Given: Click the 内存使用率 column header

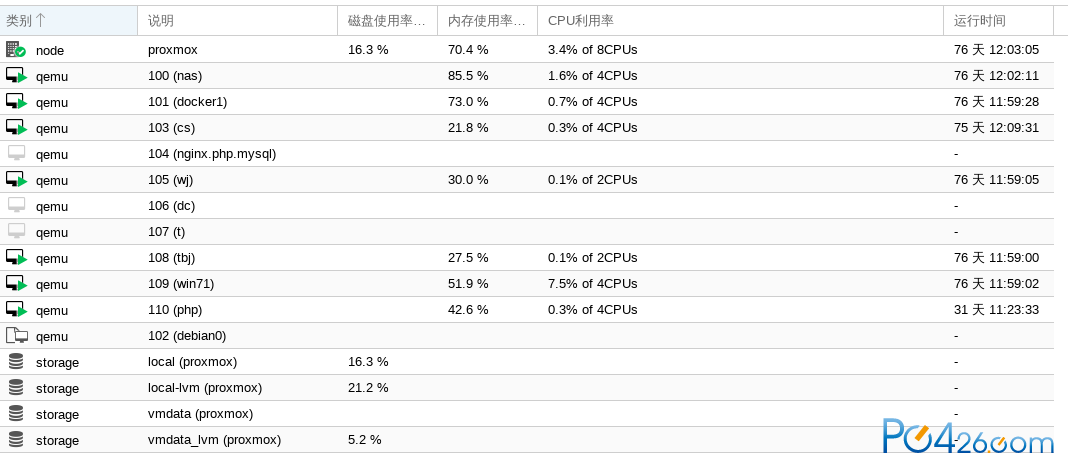Looking at the screenshot, I should (488, 20).
